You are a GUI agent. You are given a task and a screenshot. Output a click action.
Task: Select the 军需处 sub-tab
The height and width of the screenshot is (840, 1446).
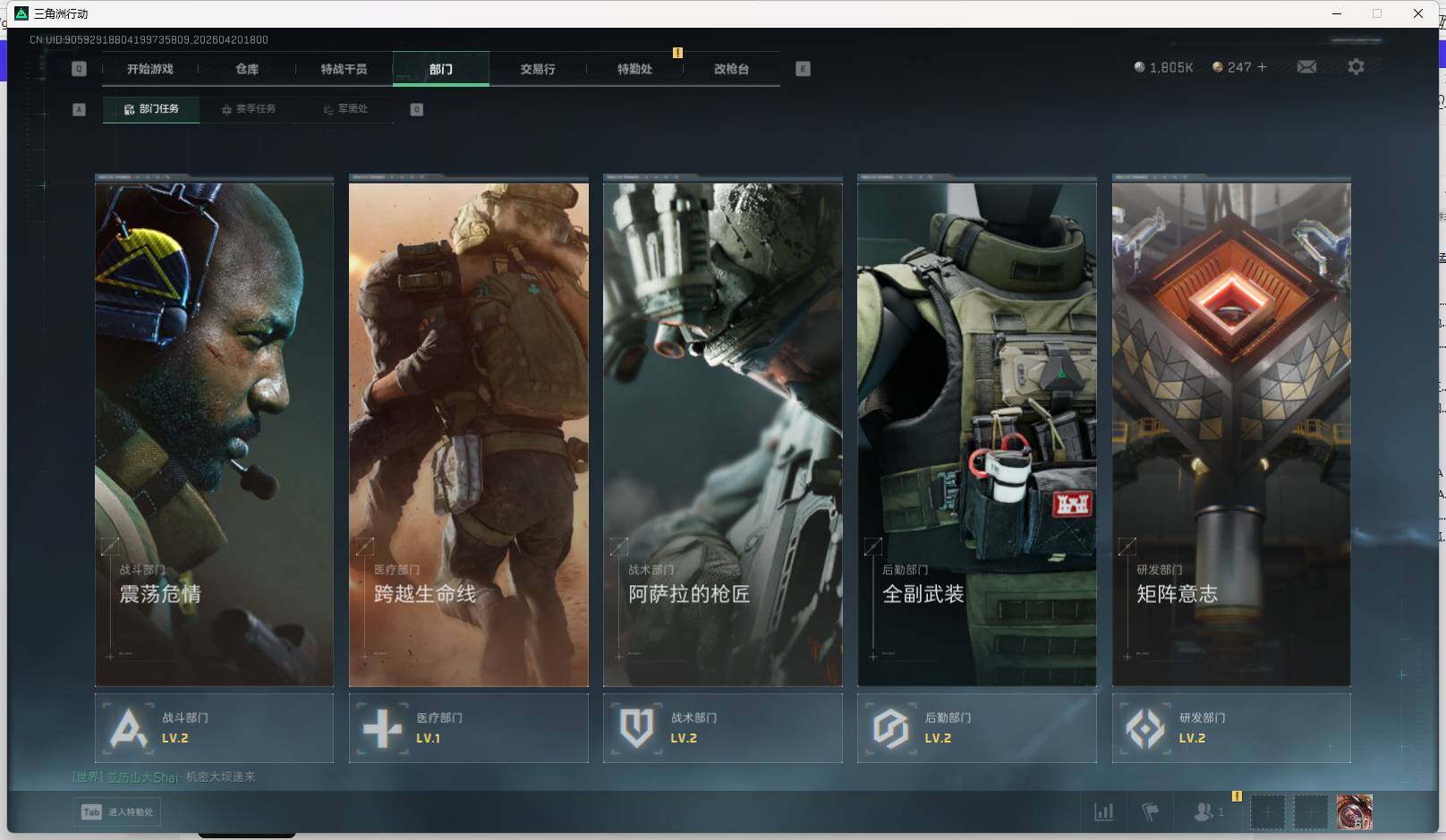click(345, 109)
